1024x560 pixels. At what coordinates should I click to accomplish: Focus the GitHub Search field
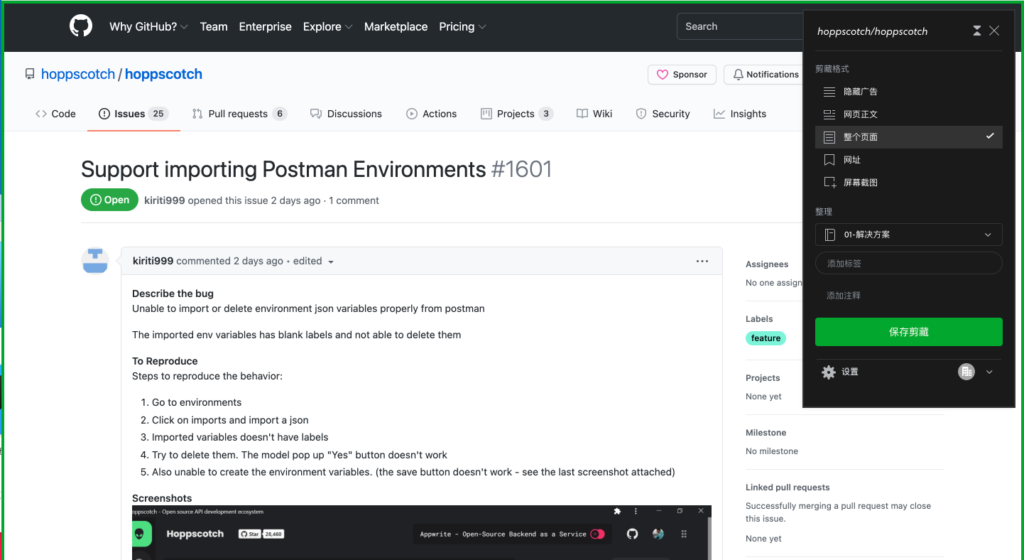(740, 27)
